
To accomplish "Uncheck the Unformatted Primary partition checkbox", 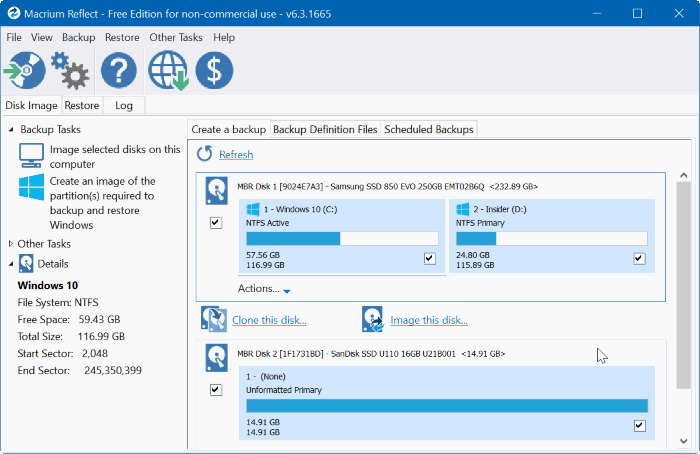I will (639, 425).
